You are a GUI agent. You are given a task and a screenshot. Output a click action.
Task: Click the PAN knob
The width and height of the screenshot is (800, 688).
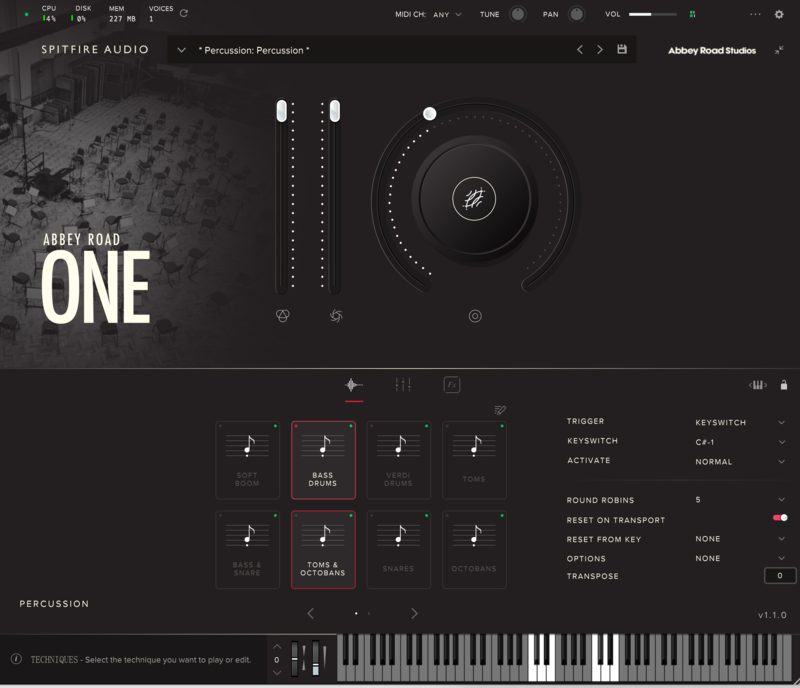577,14
